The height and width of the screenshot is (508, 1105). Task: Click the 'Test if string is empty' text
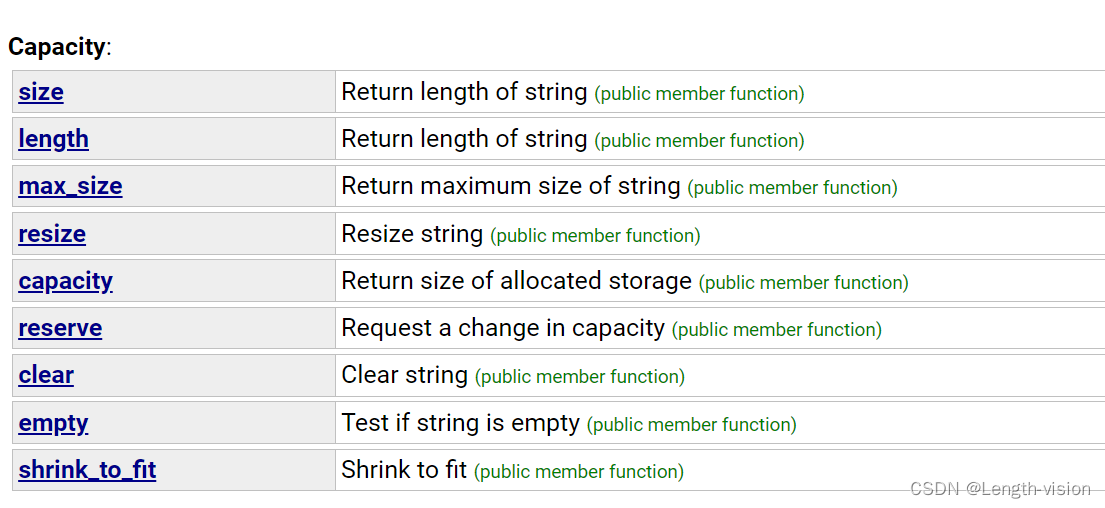click(461, 423)
